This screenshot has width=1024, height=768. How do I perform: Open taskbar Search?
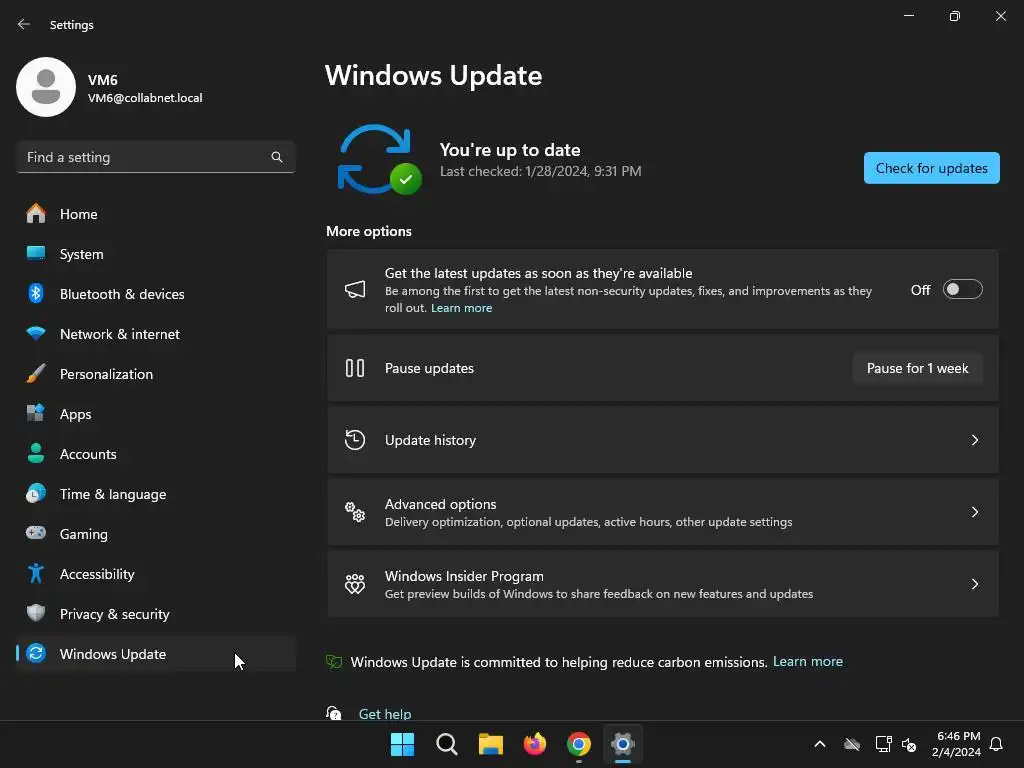click(x=447, y=744)
